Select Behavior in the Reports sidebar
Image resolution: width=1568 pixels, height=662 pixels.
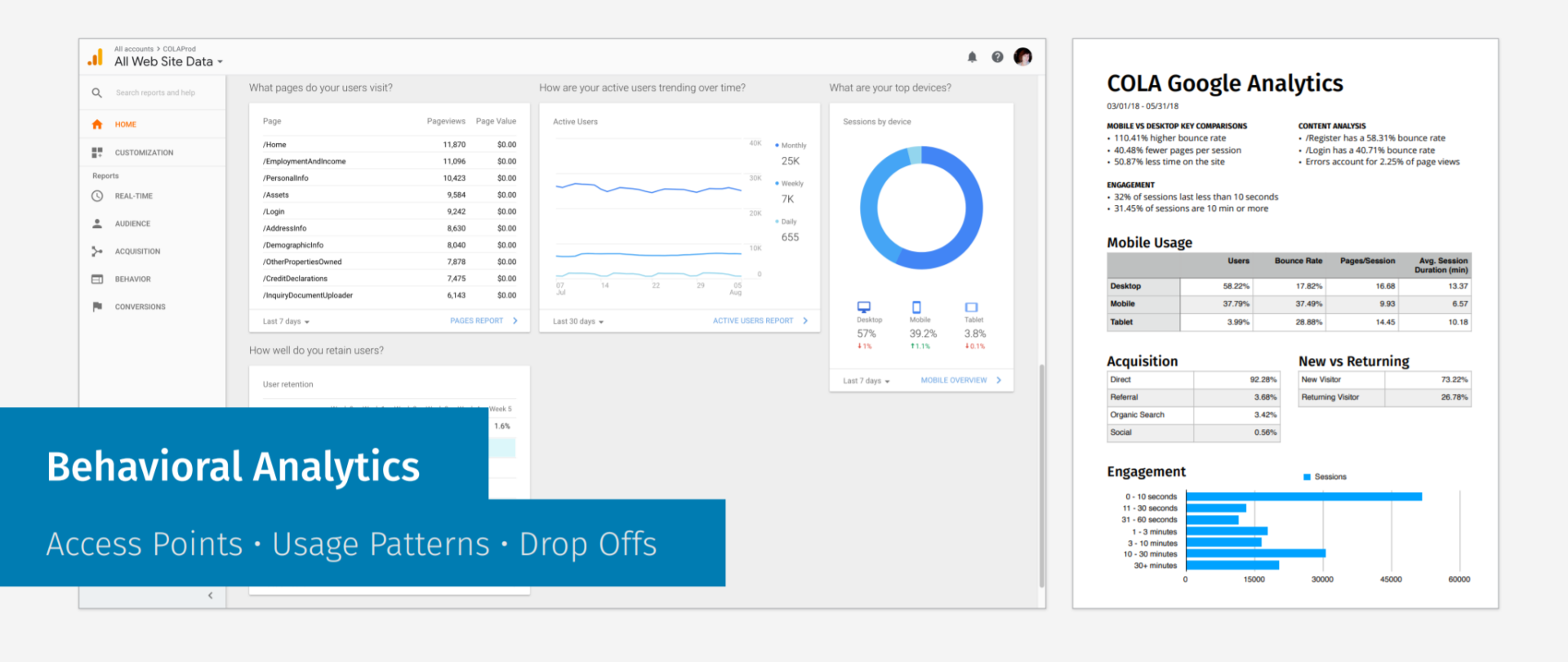(132, 280)
